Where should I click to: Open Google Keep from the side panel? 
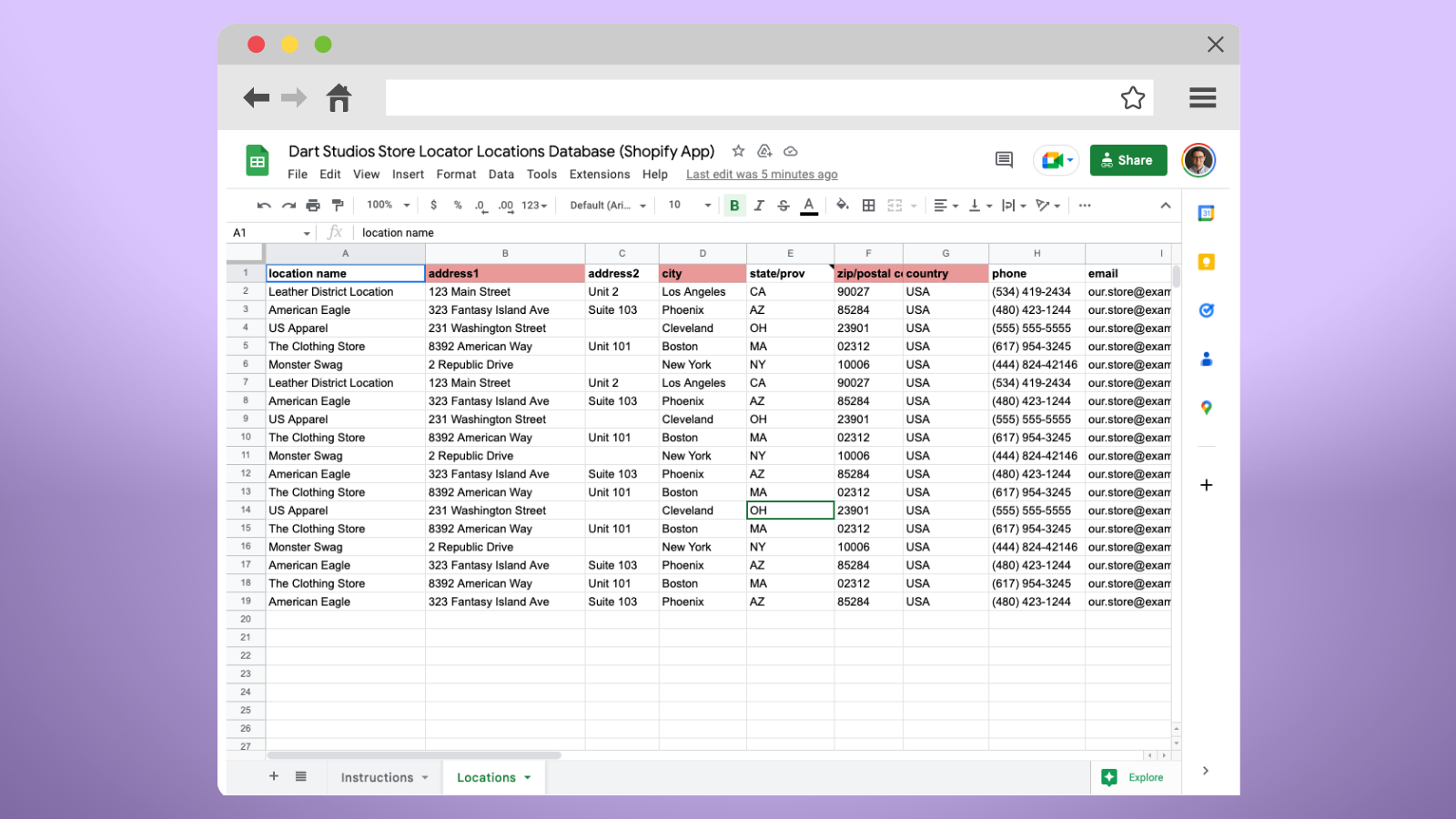[1206, 261]
